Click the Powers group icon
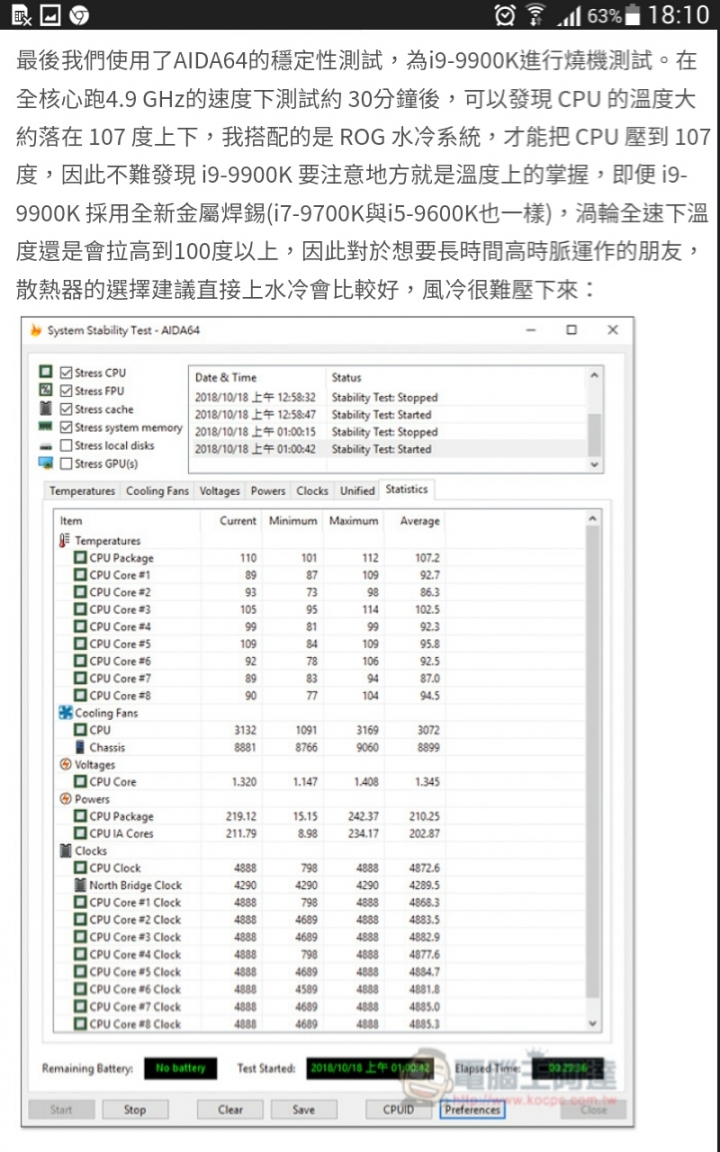Image resolution: width=720 pixels, height=1152 pixels. [x=65, y=799]
